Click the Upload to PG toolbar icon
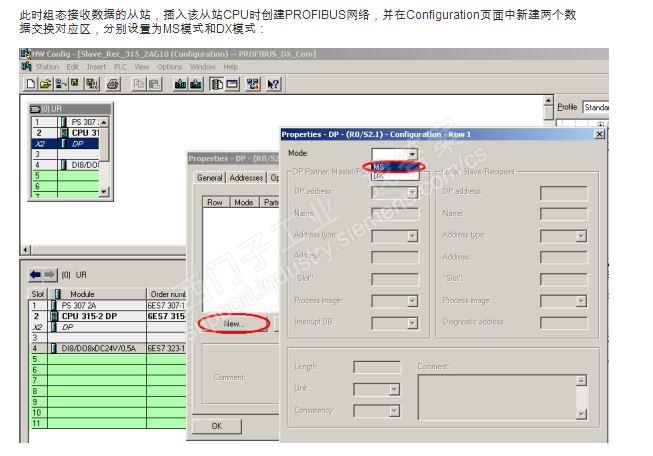The image size is (653, 456). pos(196,84)
